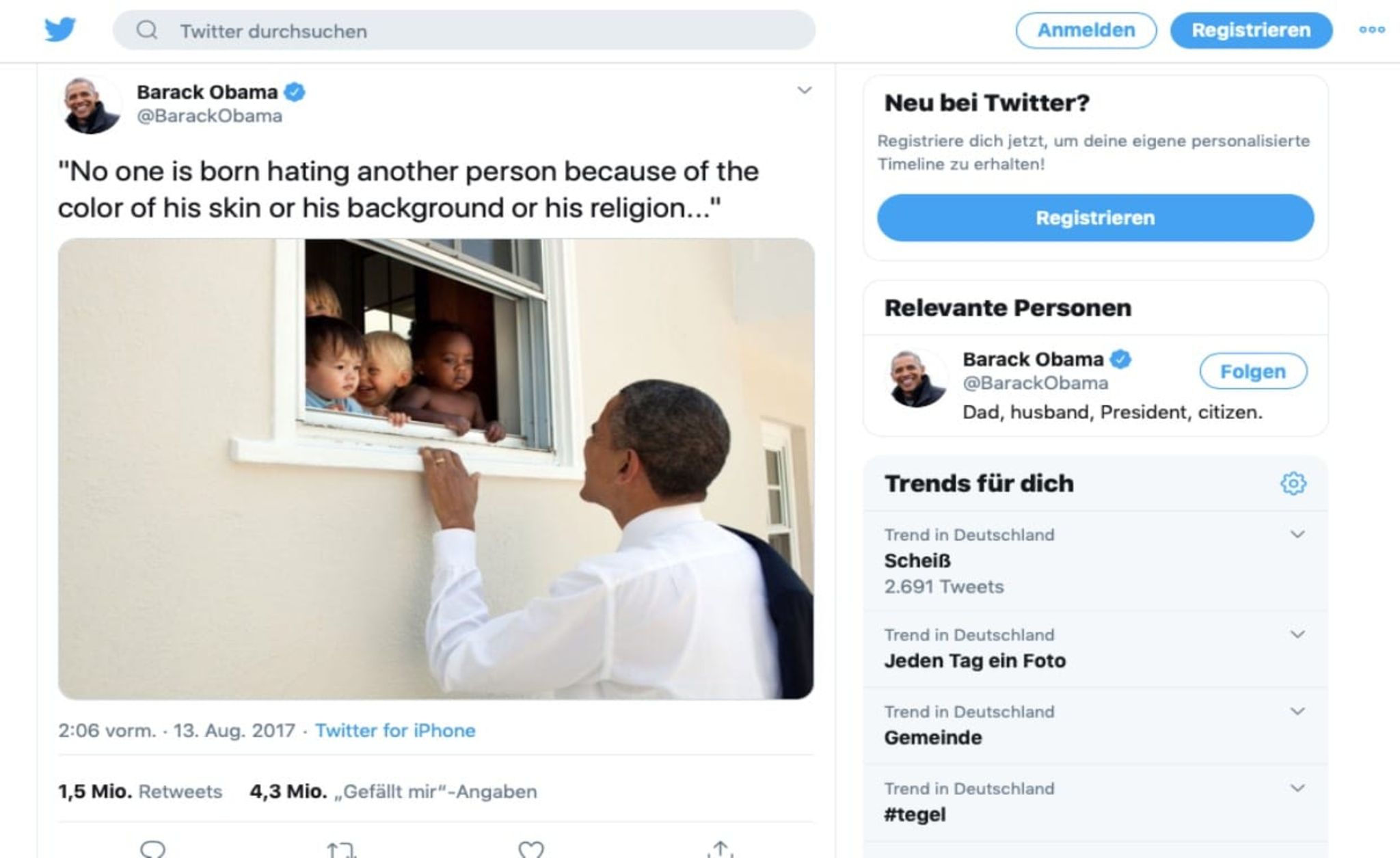Expand options for Gemeinde trend
Image resolution: width=1400 pixels, height=858 pixels.
(x=1297, y=711)
